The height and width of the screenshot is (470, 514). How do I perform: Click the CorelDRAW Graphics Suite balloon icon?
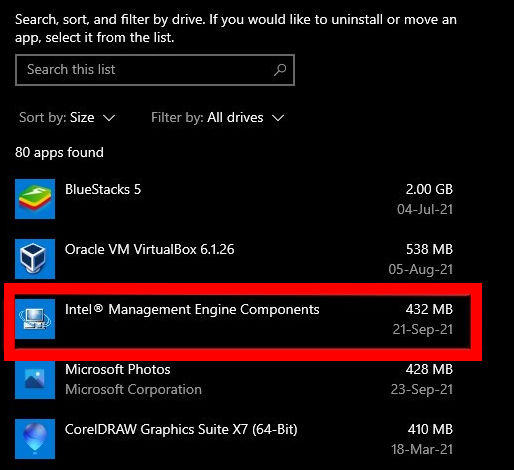[x=35, y=439]
